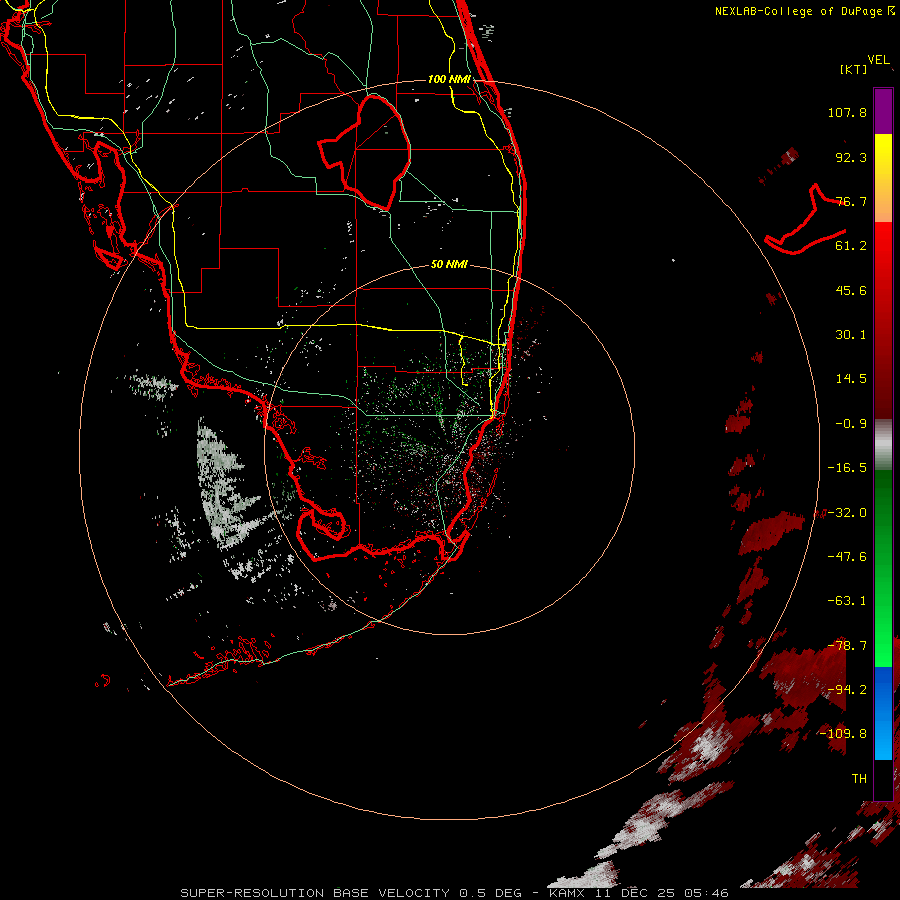Click the SUPER-RESOLUTION BASE VELOCITY caption
Viewport: 900px width, 900px height.
coord(317,893)
